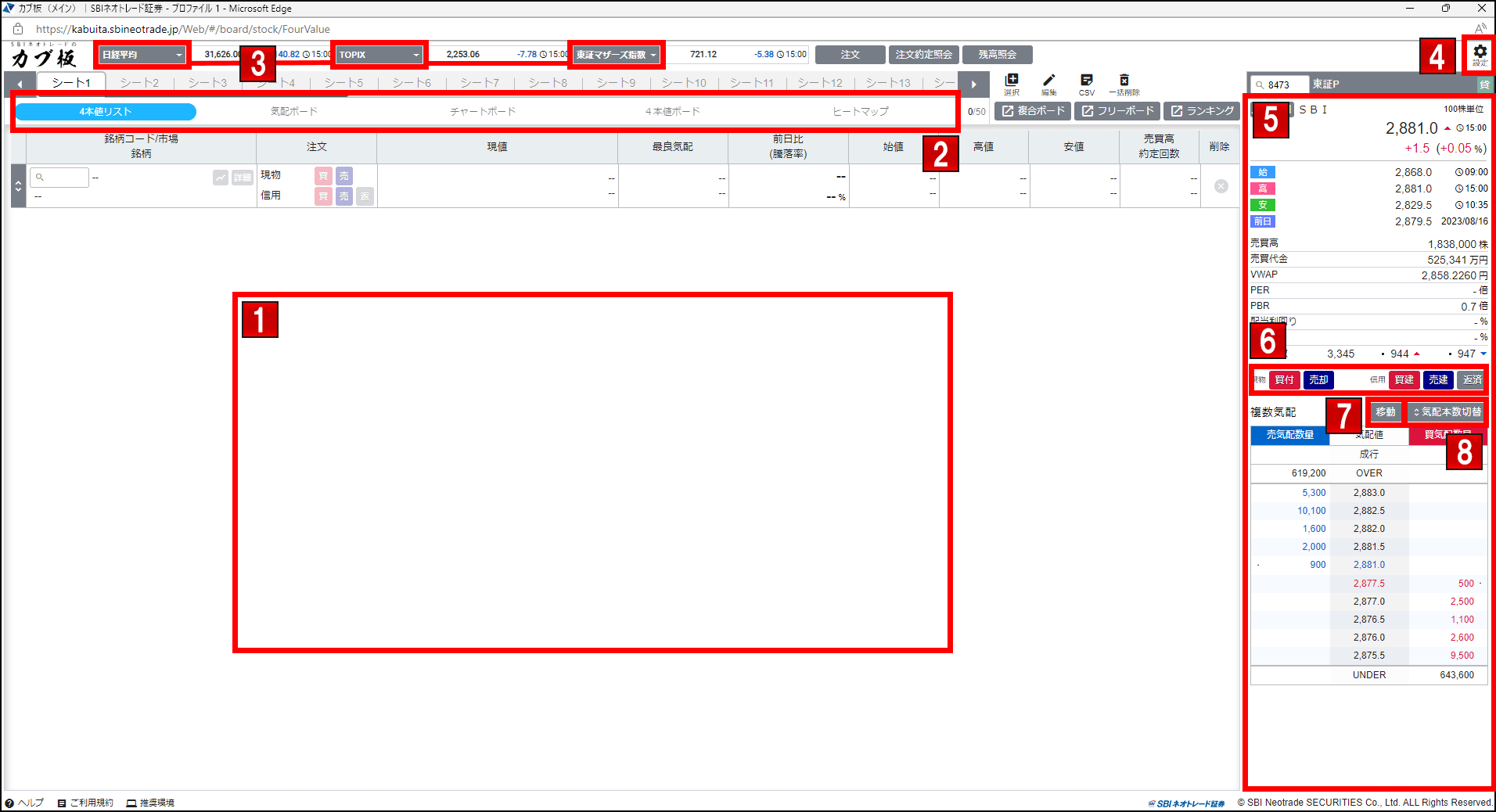Select the シート8 tab

click(x=548, y=83)
